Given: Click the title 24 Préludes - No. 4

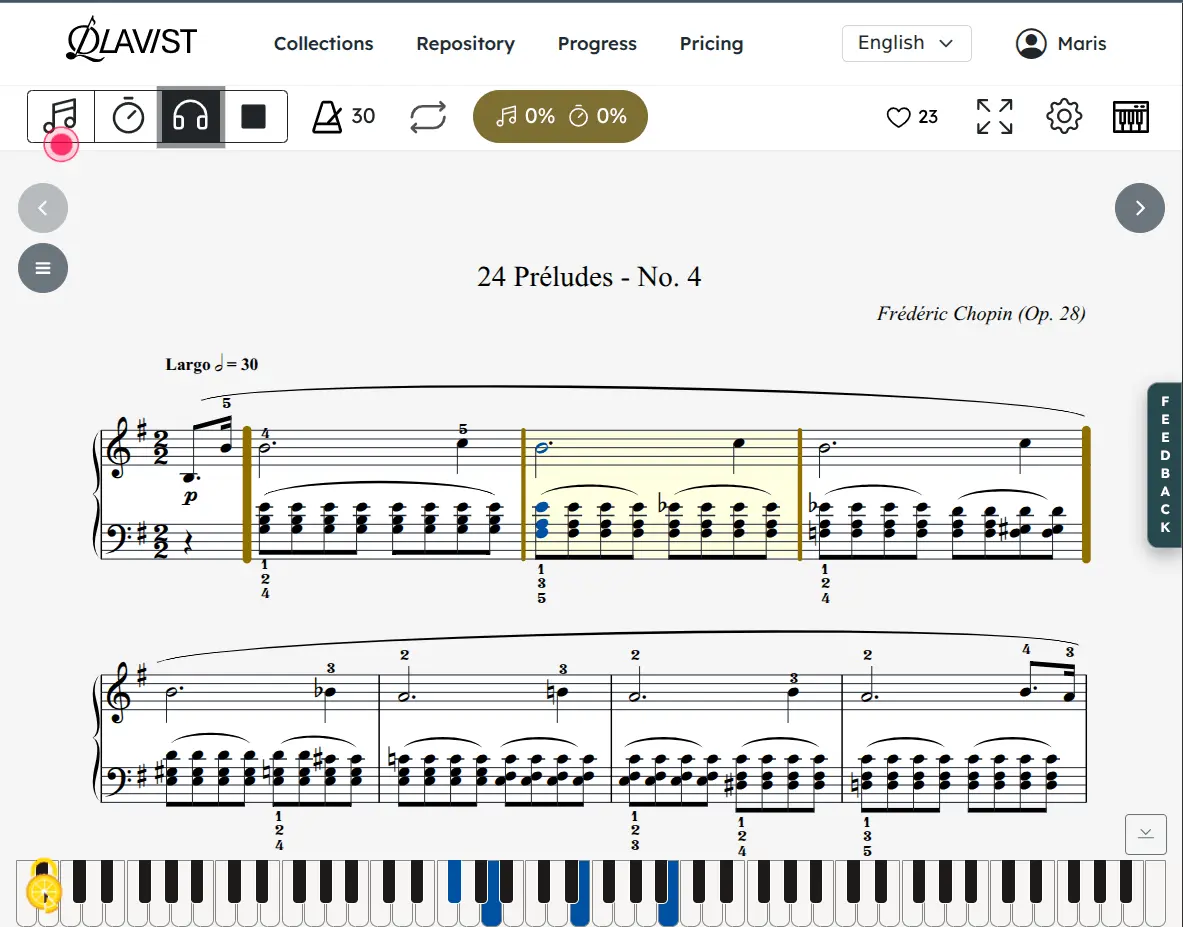Looking at the screenshot, I should point(589,277).
